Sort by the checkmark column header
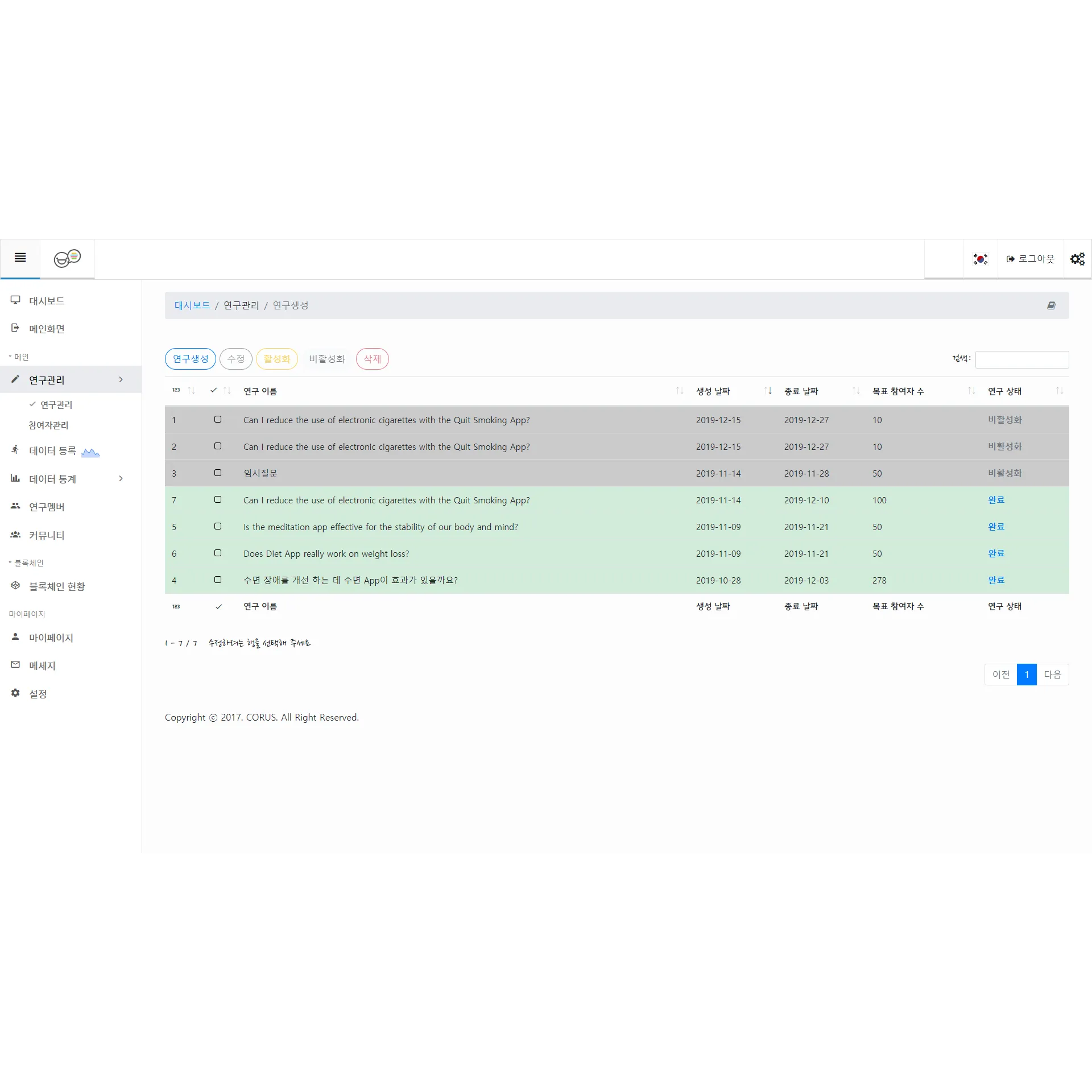 pos(220,391)
